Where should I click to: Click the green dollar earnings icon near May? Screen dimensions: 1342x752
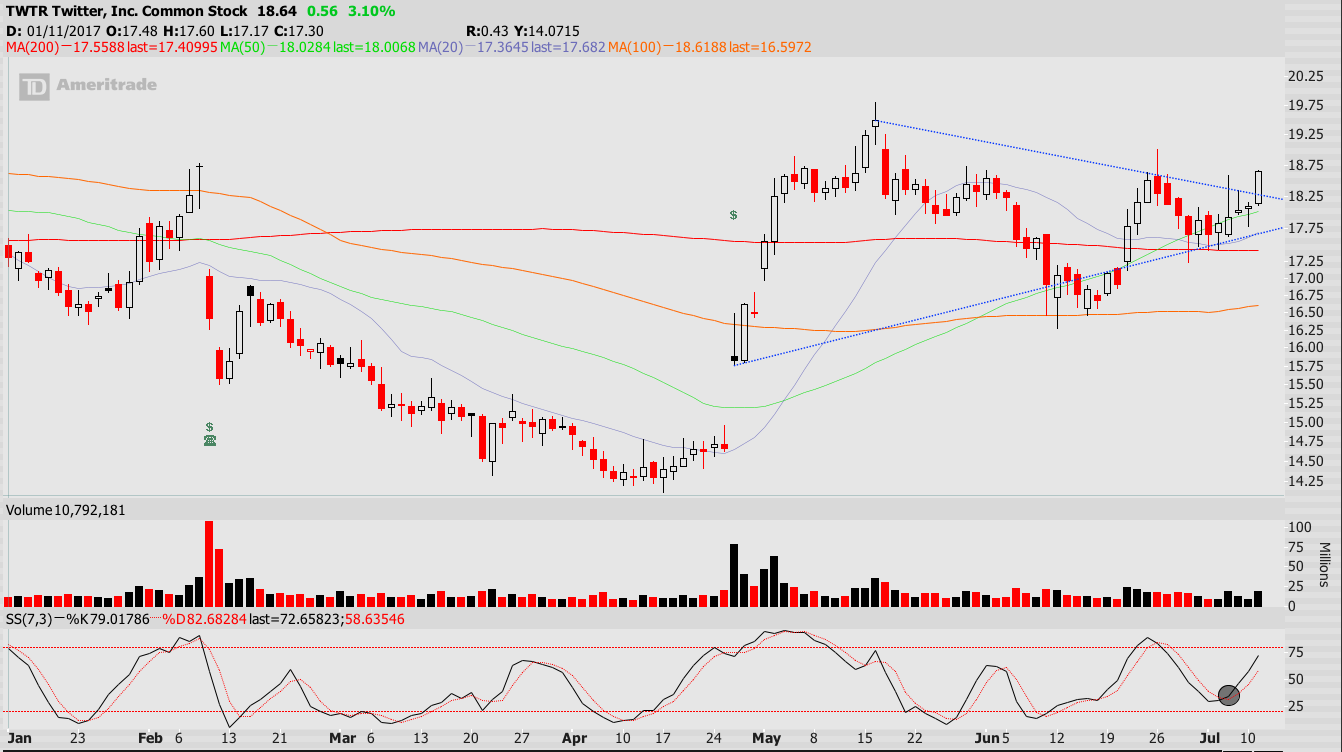(734, 215)
